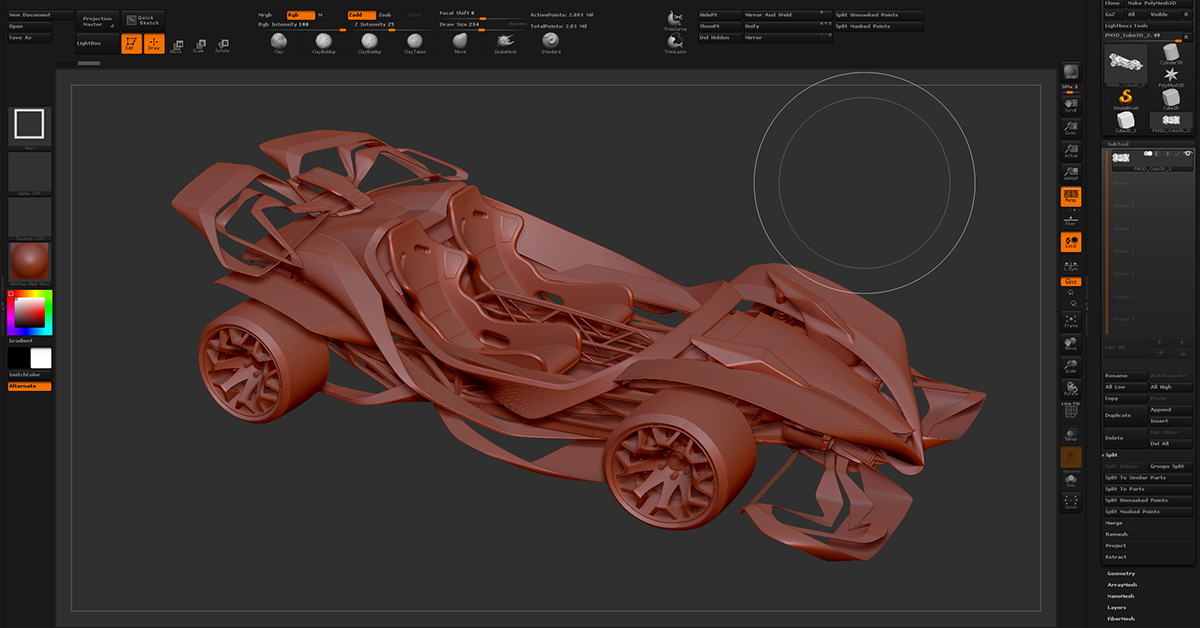Open the current stroke type thumbnail
The height and width of the screenshot is (628, 1200).
tap(29, 127)
